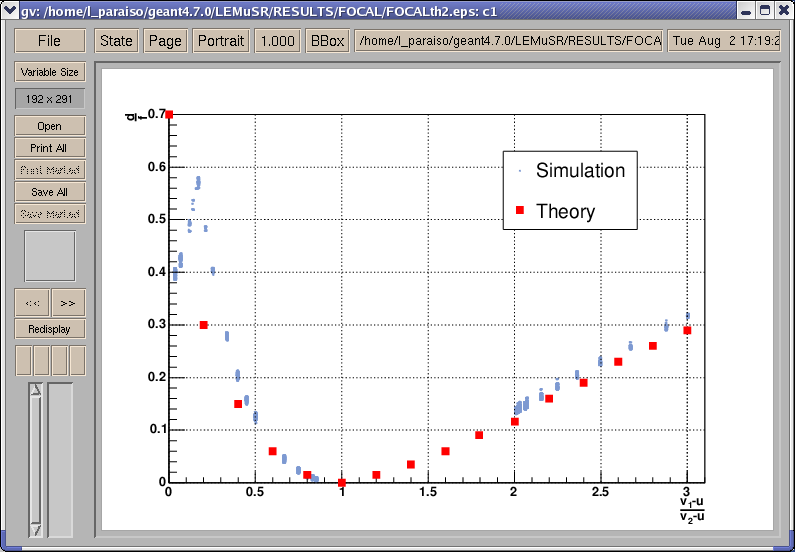Image resolution: width=795 pixels, height=552 pixels.
Task: Open the File menu
Action: pyautogui.click(x=49, y=41)
